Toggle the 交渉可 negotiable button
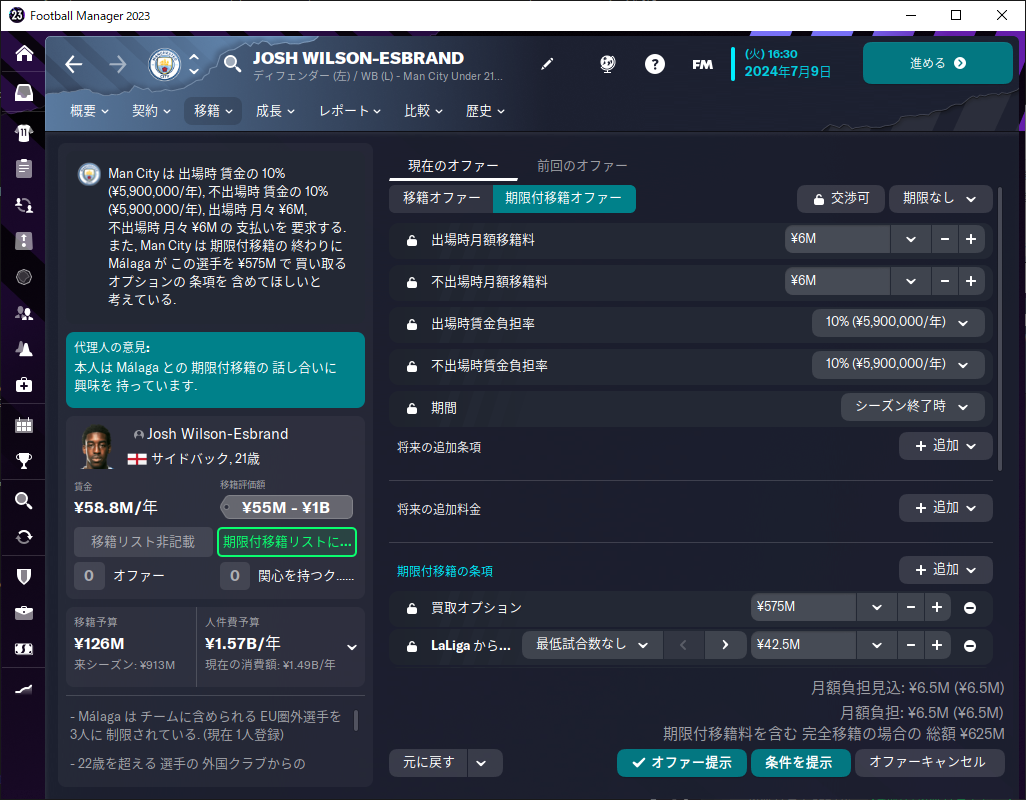Viewport: 1026px width, 800px height. pos(840,198)
